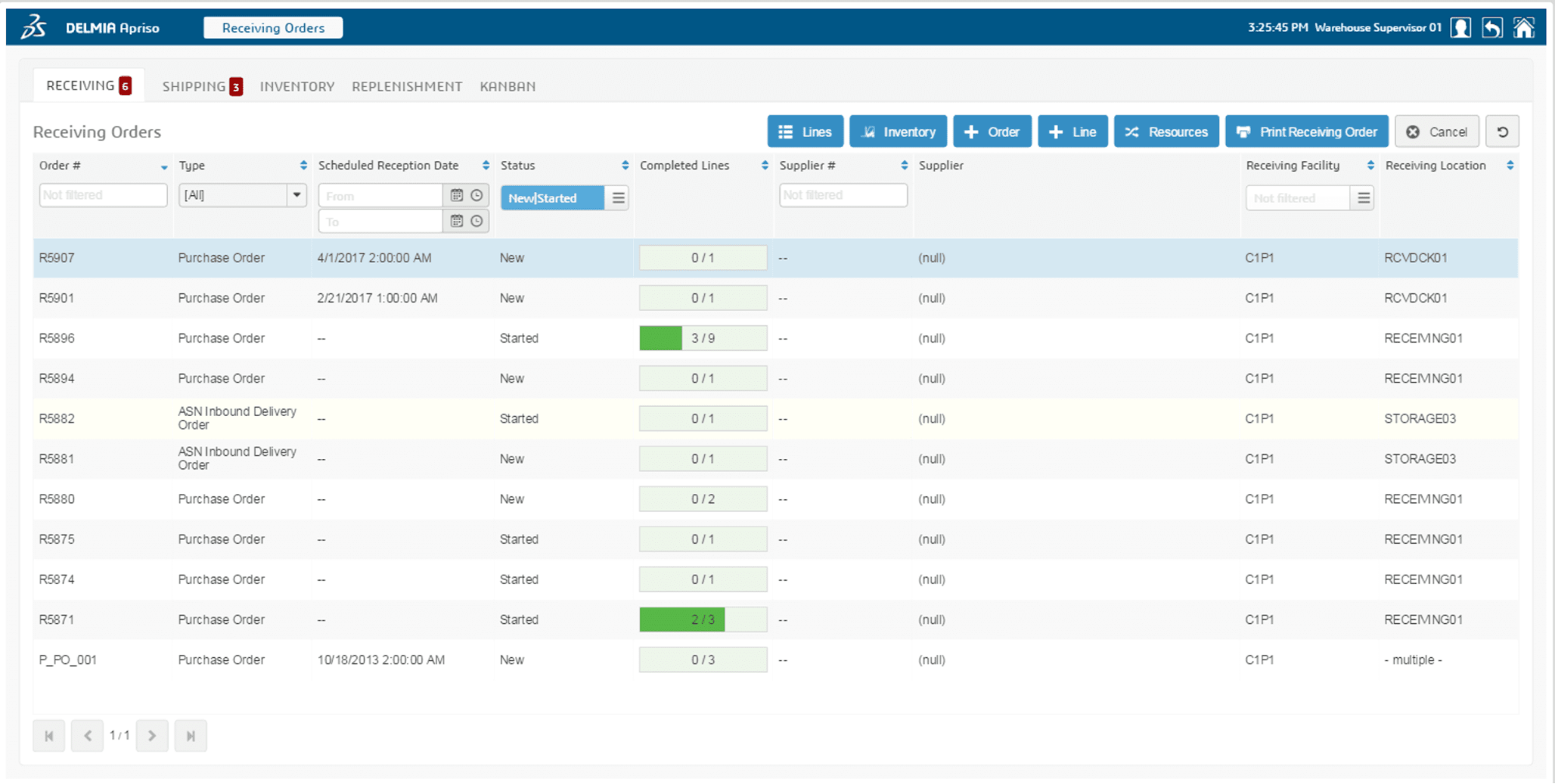This screenshot has width=1555, height=784.
Task: Toggle sort on Receiving Location column
Action: click(x=1510, y=166)
